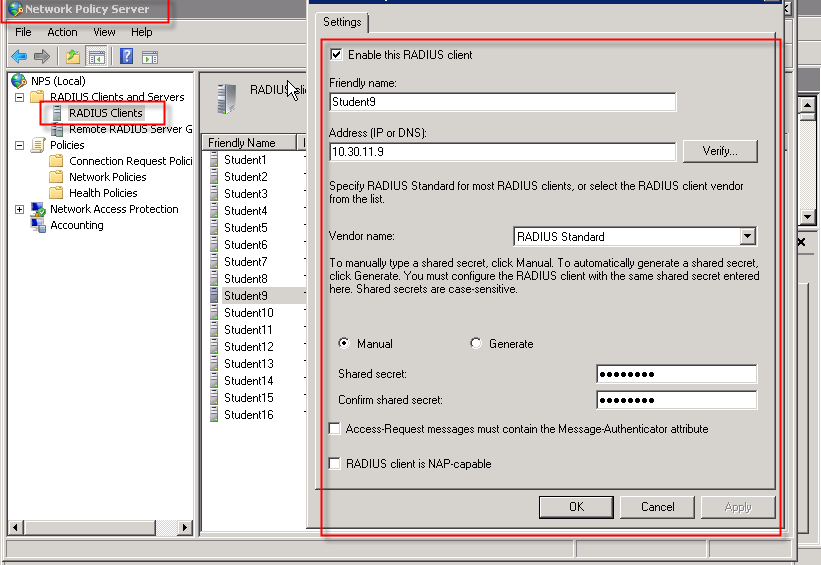Screen dimensions: 821x565
Task: Open the View menu
Action: tap(104, 32)
